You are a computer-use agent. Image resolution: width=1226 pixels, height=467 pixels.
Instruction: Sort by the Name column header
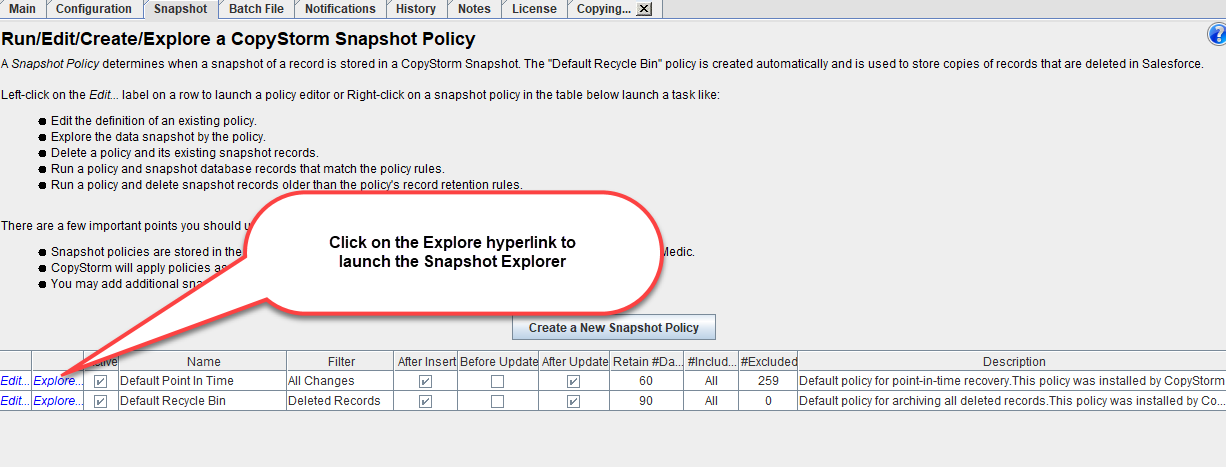click(202, 361)
